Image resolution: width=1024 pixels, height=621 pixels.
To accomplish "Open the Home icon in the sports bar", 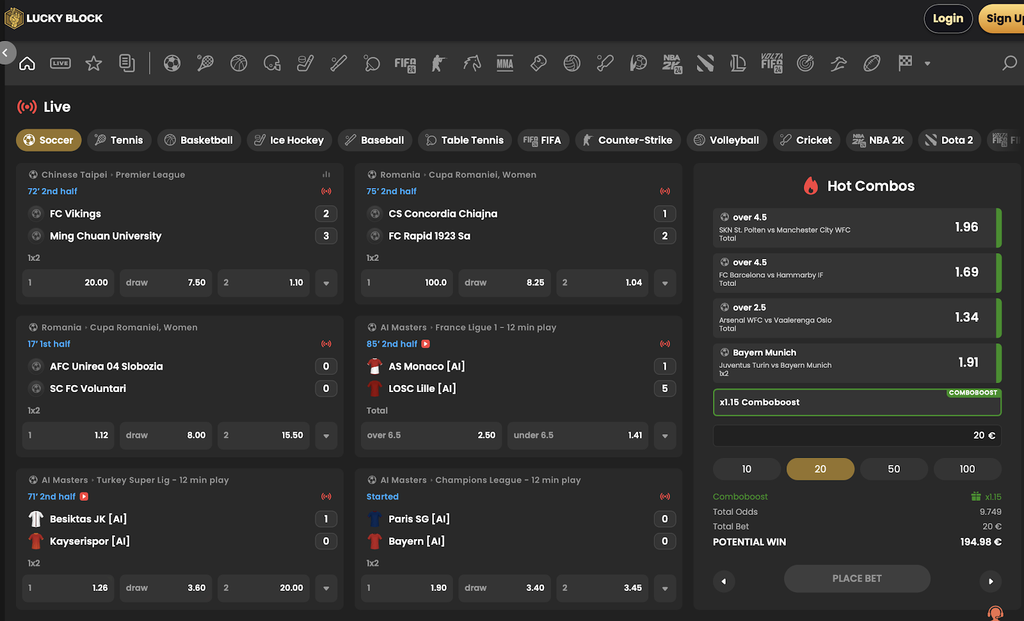I will pyautogui.click(x=27, y=63).
